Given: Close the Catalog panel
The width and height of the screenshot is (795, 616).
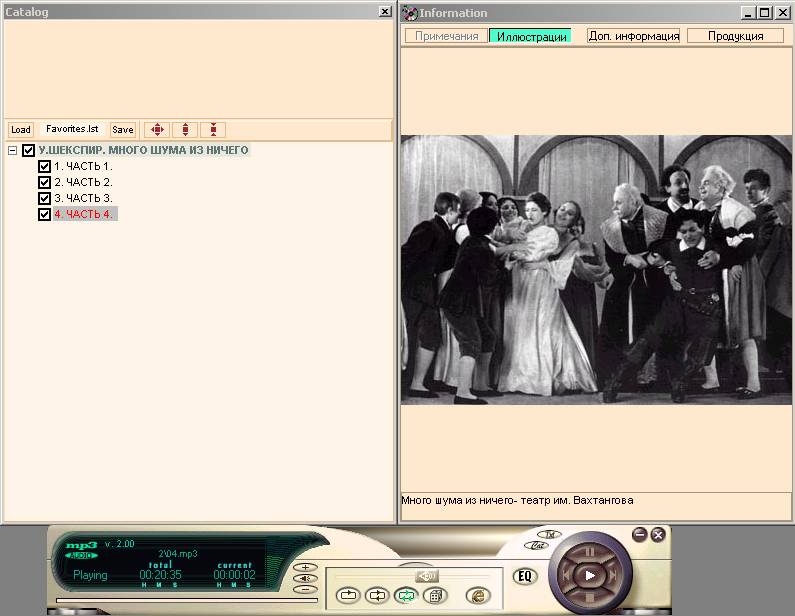Looking at the screenshot, I should 385,12.
